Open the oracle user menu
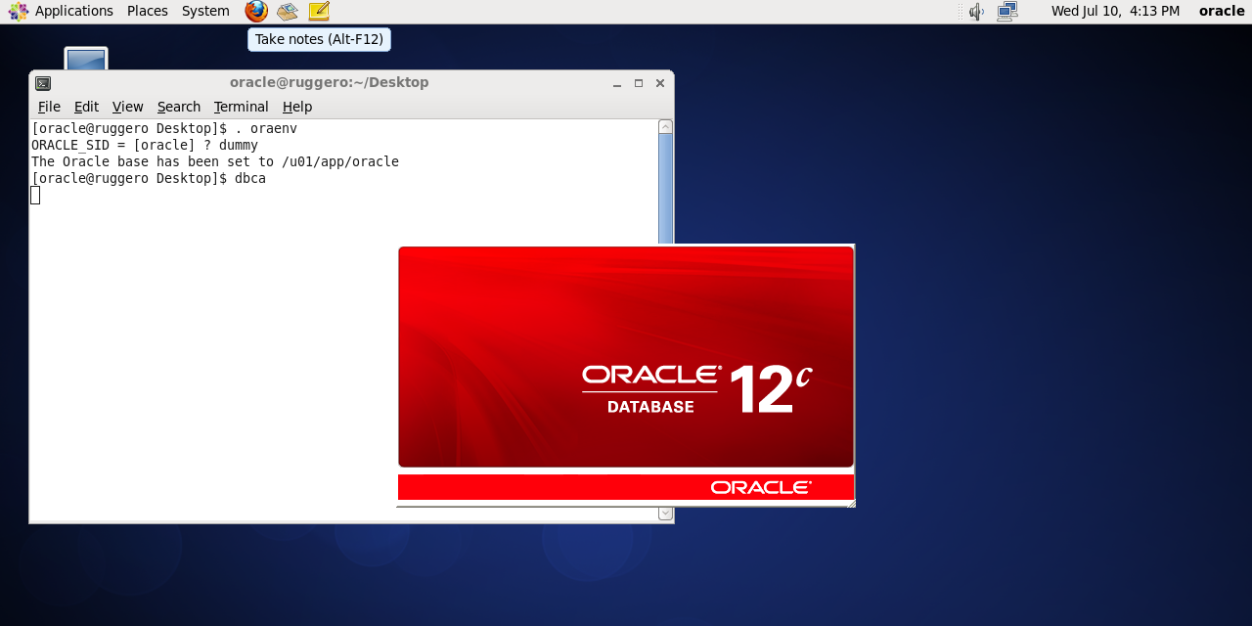 [x=1222, y=11]
